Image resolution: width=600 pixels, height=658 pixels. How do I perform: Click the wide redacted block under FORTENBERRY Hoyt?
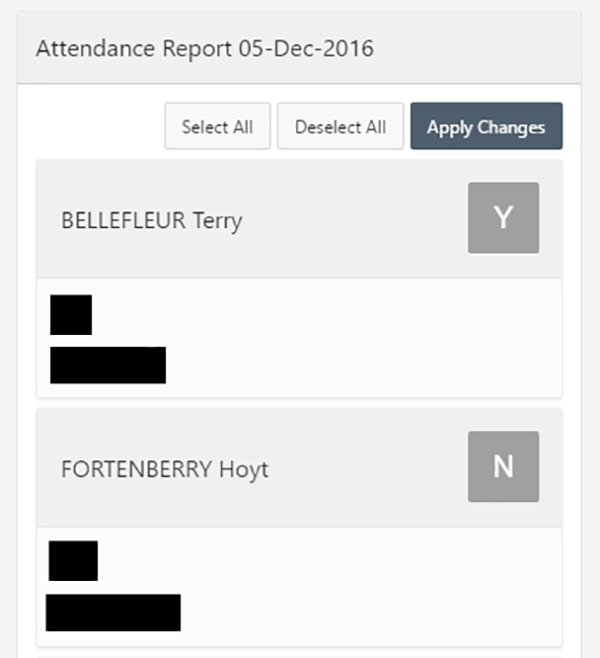point(113,613)
